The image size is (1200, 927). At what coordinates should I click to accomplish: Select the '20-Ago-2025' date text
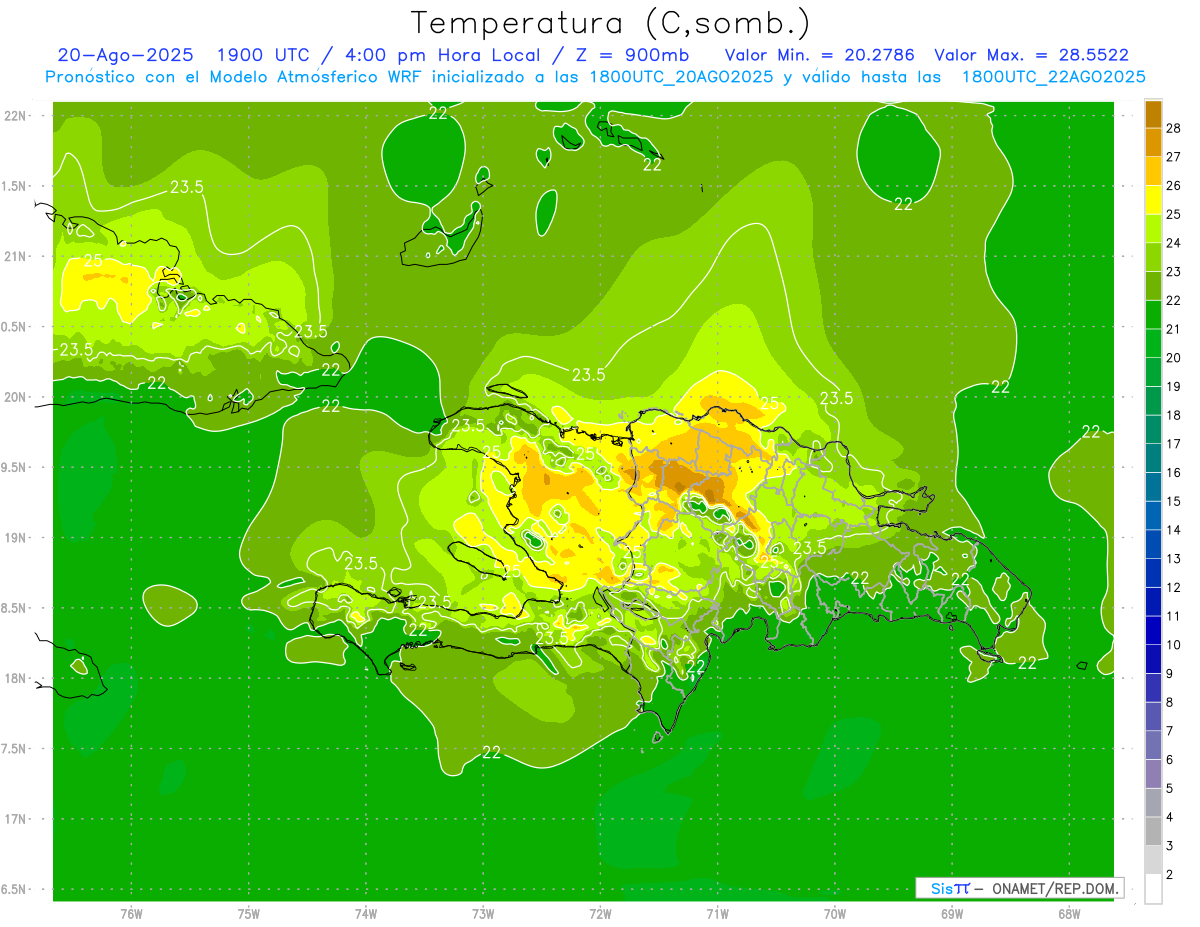[x=125, y=55]
